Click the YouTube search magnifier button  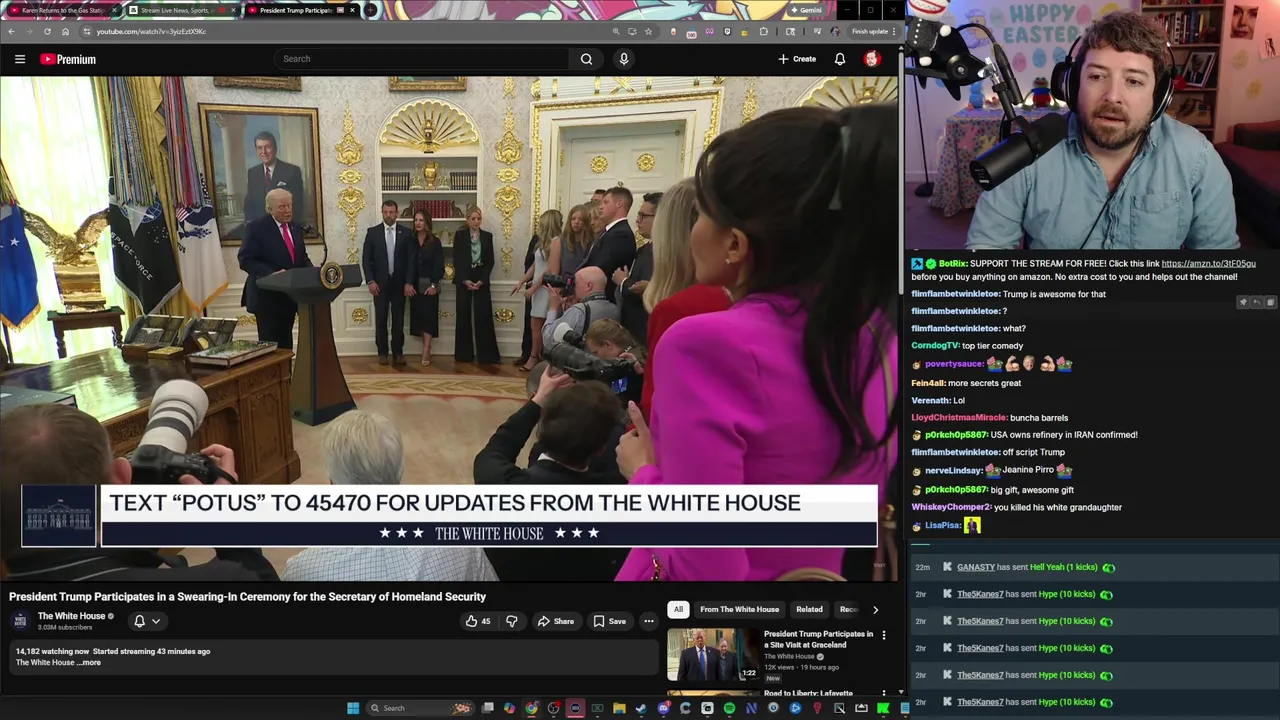click(586, 59)
